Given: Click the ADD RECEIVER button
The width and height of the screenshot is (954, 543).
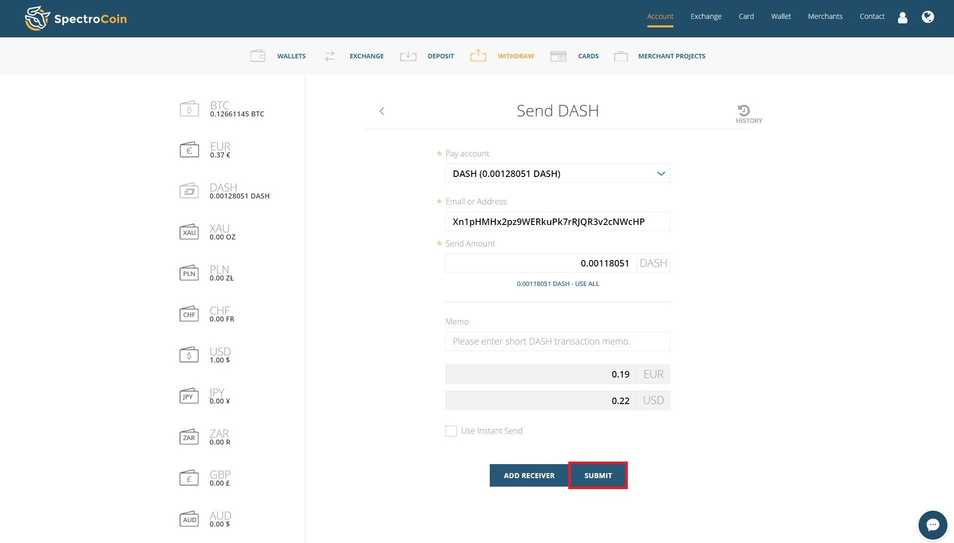Looking at the screenshot, I should point(529,475).
